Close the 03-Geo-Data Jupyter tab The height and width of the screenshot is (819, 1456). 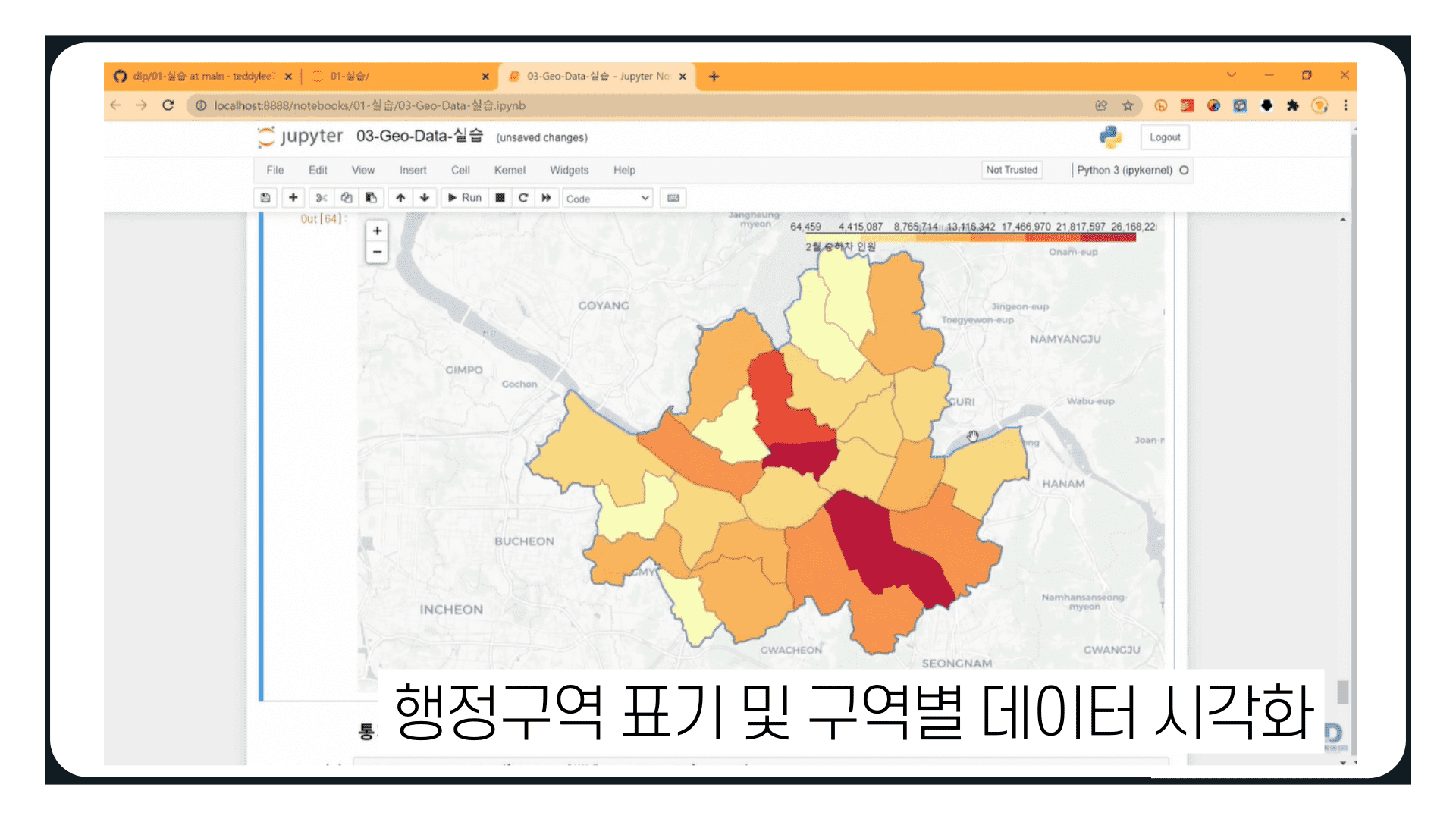682,76
